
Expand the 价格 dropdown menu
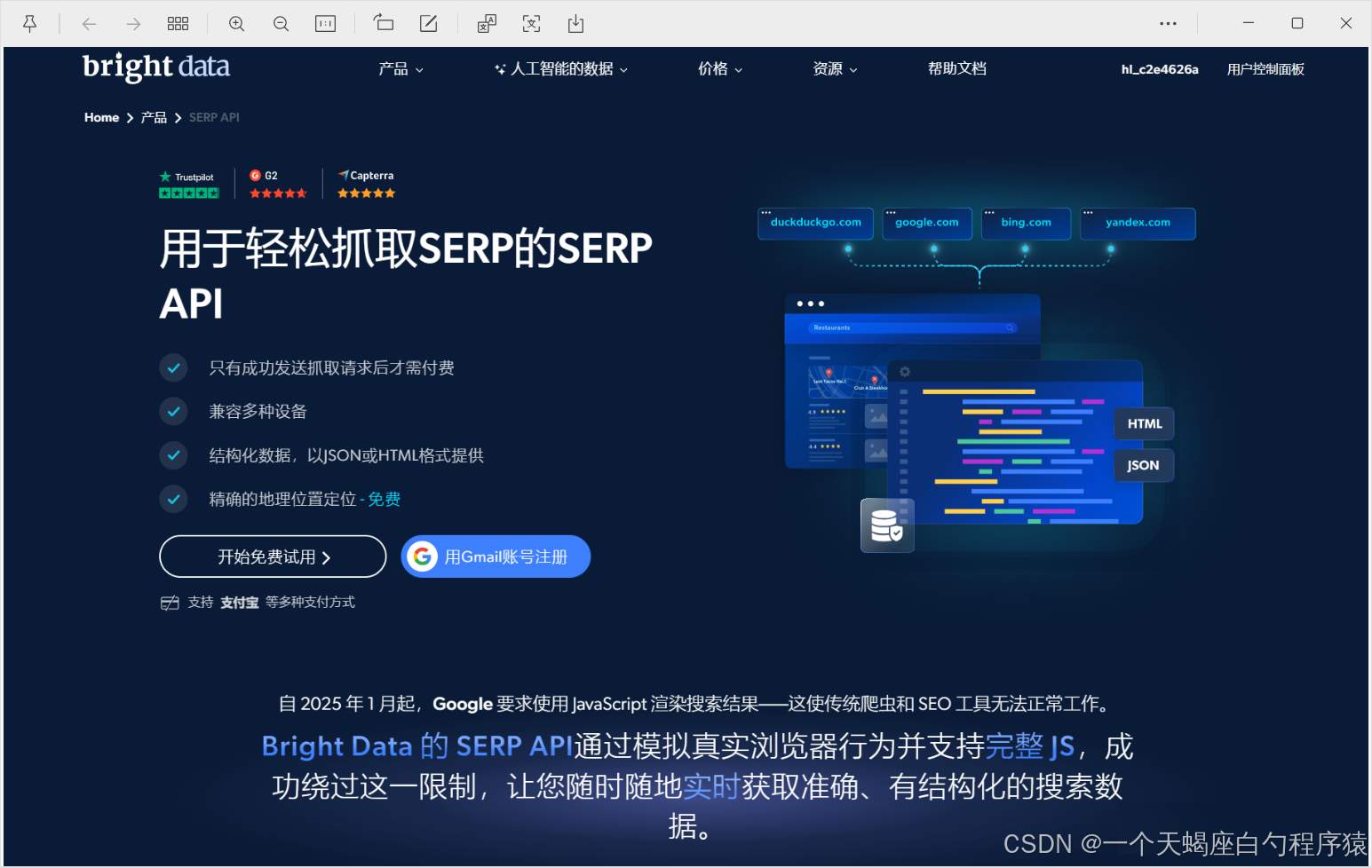[x=720, y=69]
